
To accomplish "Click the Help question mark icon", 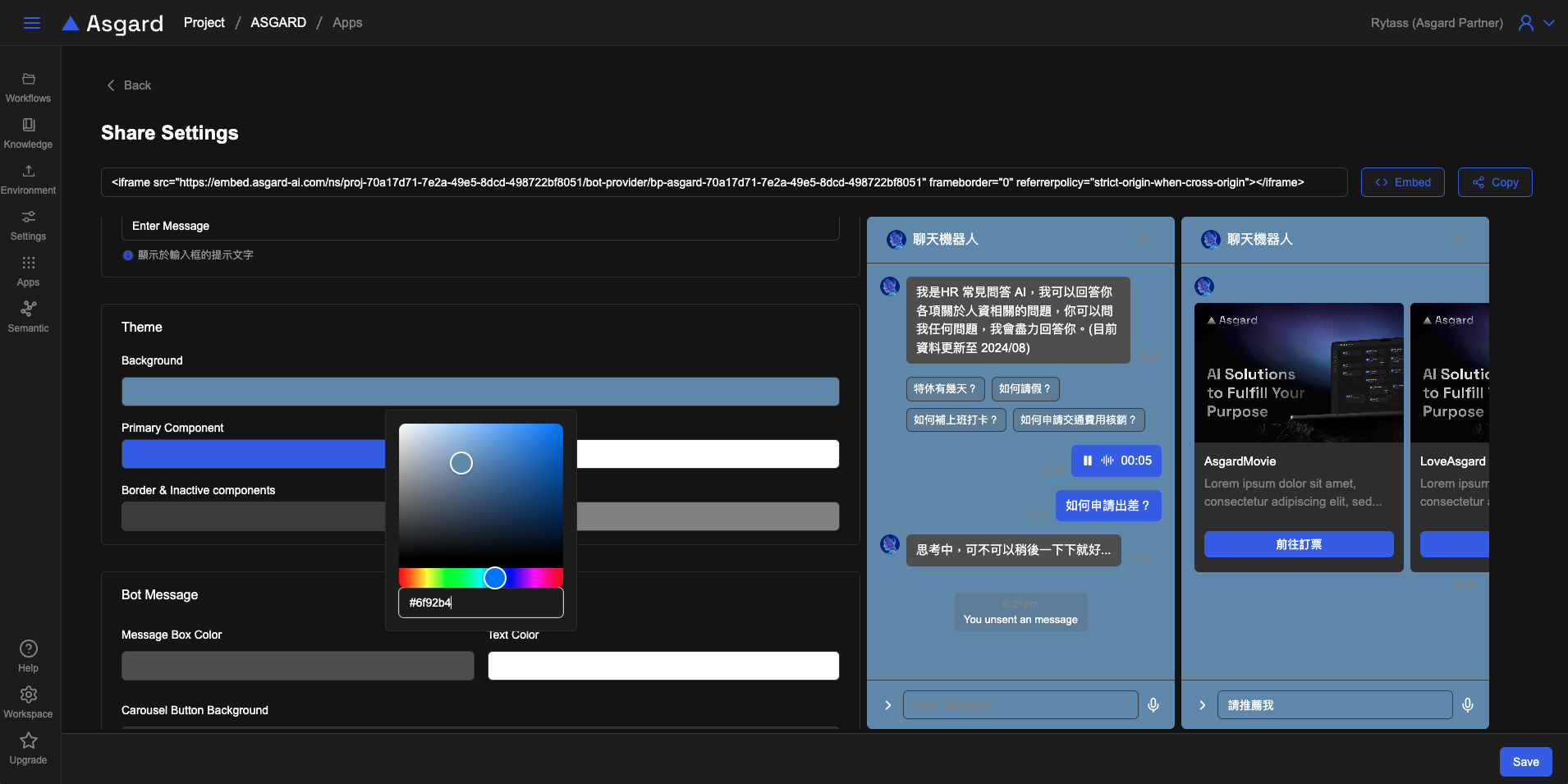I will pyautogui.click(x=29, y=649).
